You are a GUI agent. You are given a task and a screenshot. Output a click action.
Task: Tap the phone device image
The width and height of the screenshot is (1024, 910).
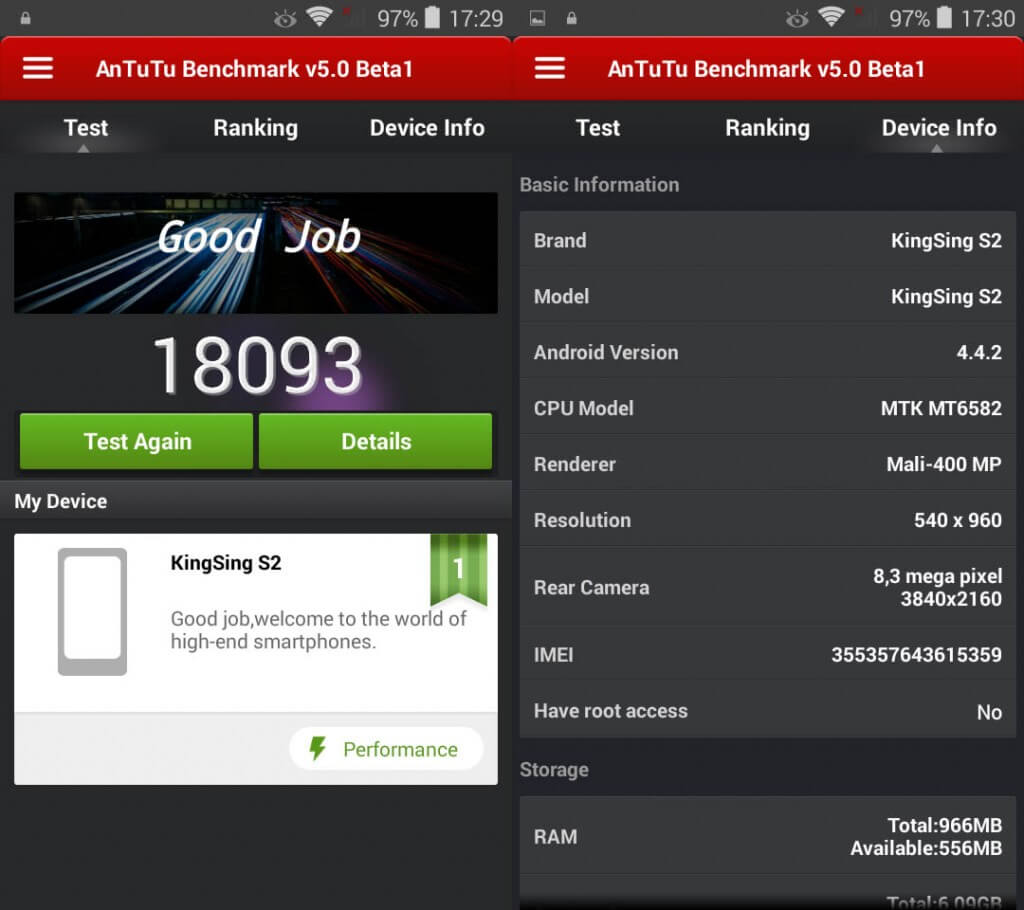point(92,611)
